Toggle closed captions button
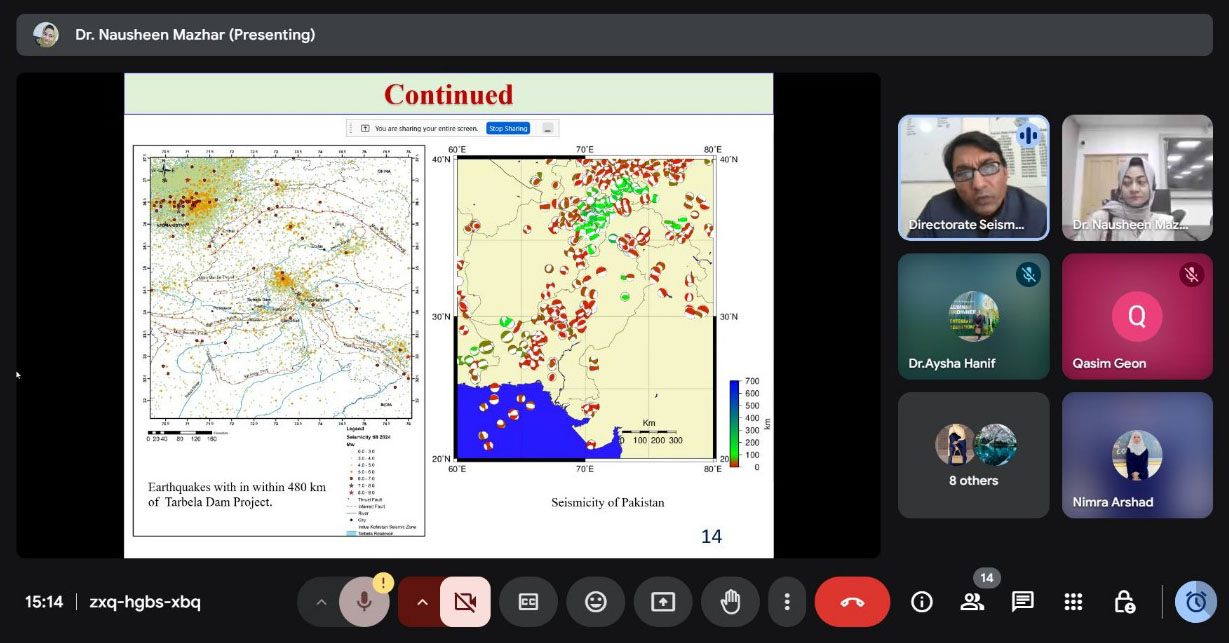1229x643 pixels. 528,602
